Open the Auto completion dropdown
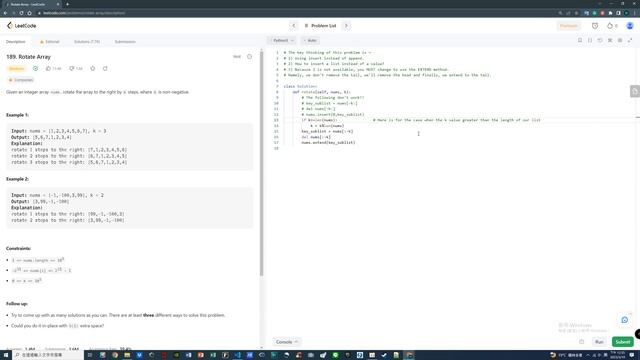The image size is (640, 360). coord(311,40)
